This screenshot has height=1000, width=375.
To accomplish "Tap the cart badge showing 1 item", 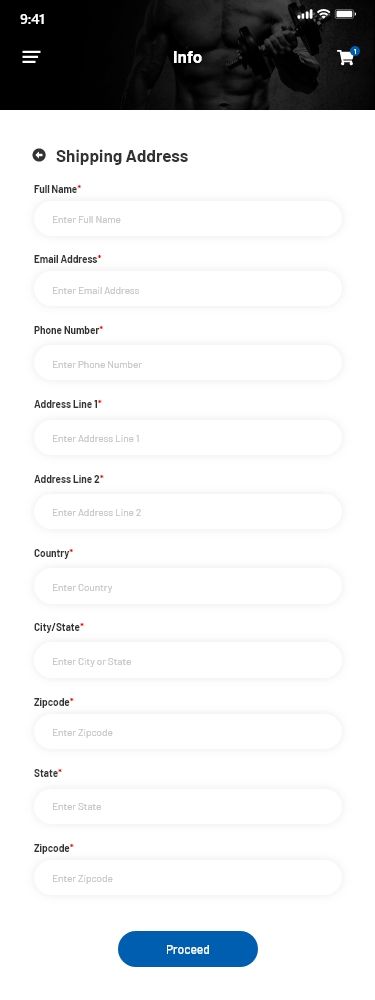I will coord(355,51).
